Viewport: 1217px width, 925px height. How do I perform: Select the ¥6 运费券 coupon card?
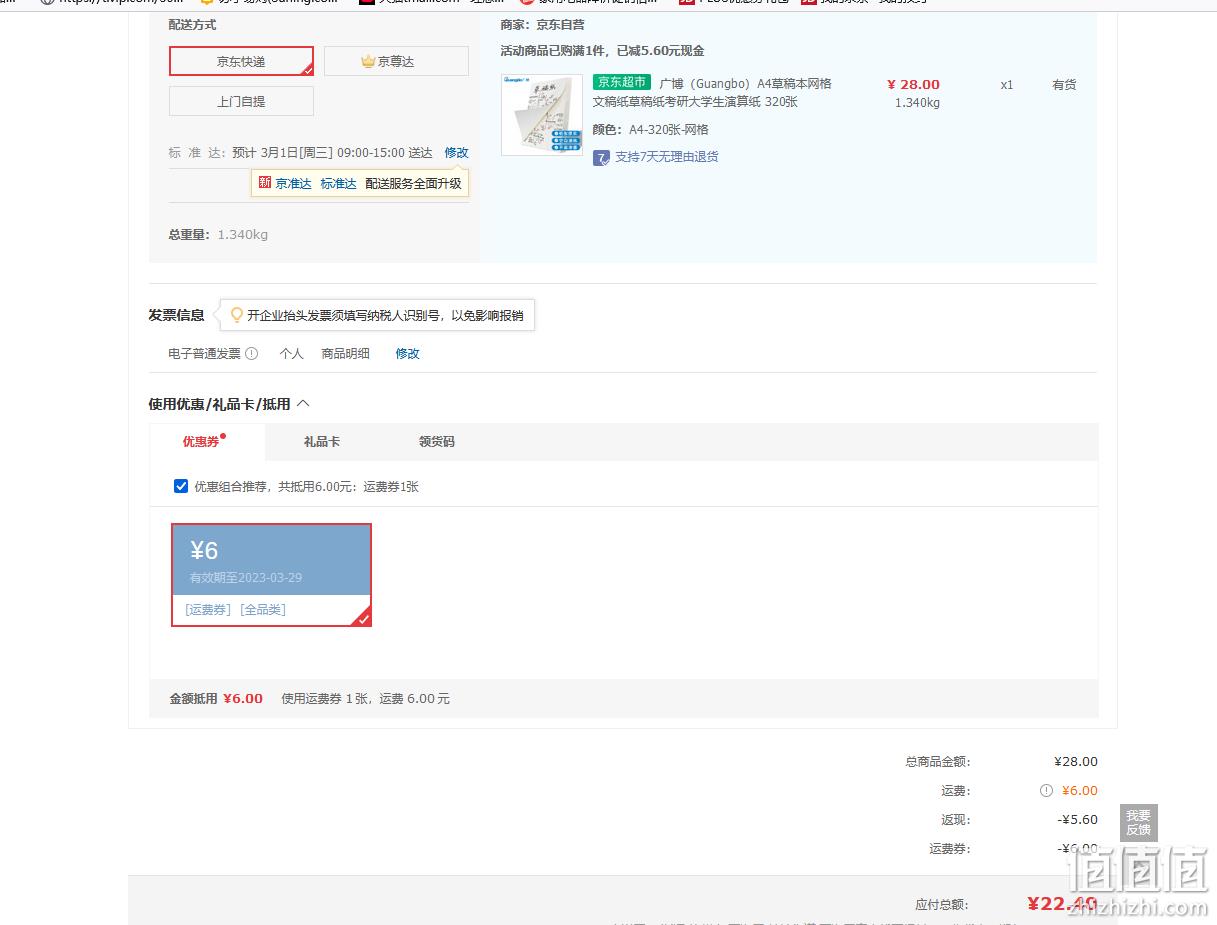[x=271, y=575]
